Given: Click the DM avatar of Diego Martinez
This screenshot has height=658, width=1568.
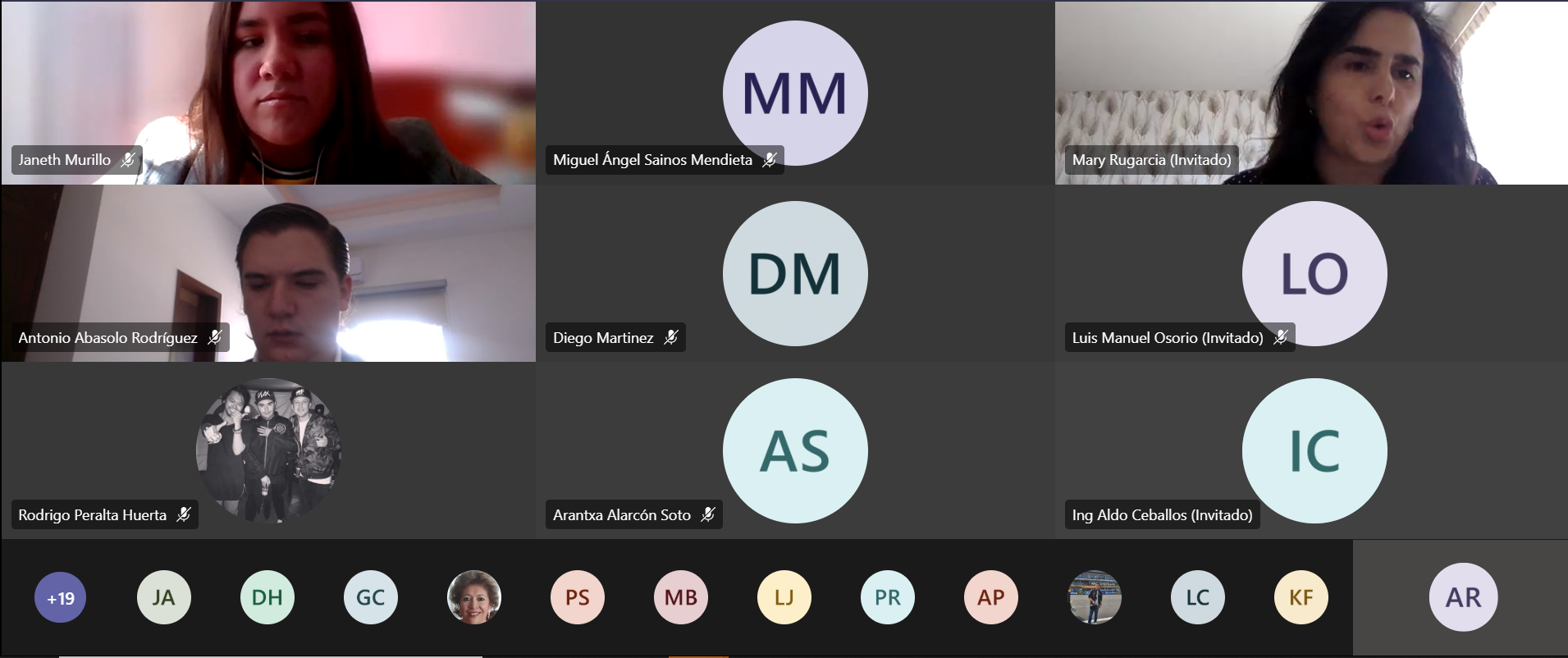Looking at the screenshot, I should coord(795,273).
